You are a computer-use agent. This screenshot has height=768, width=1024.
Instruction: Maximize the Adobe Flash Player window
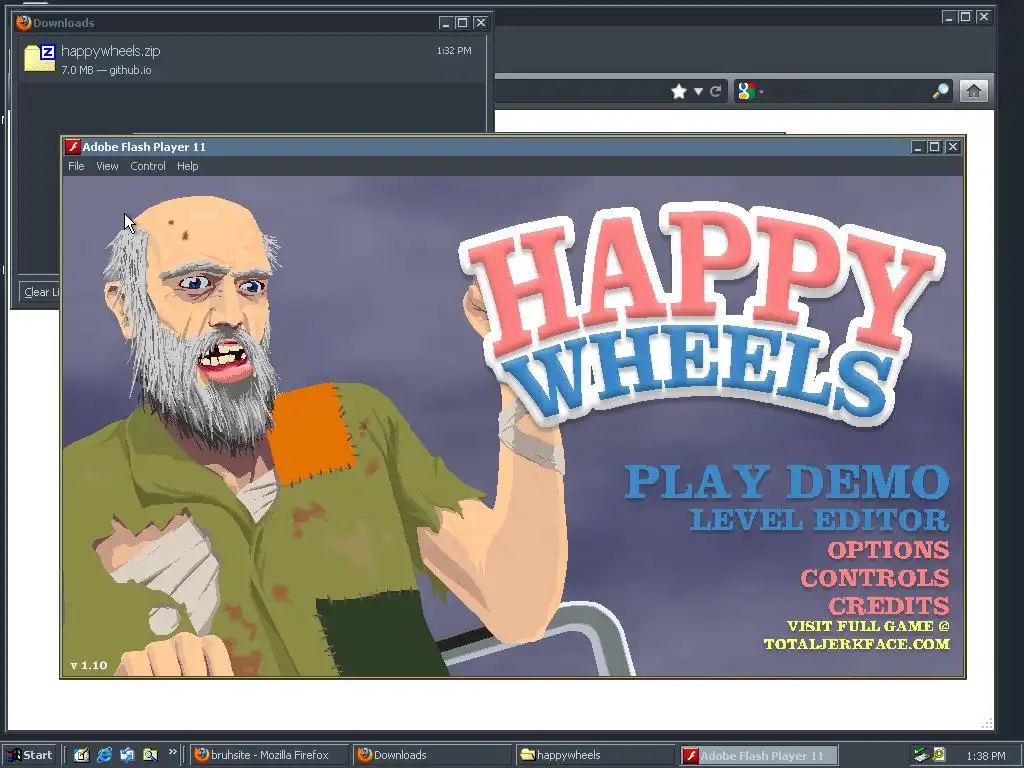[x=935, y=147]
